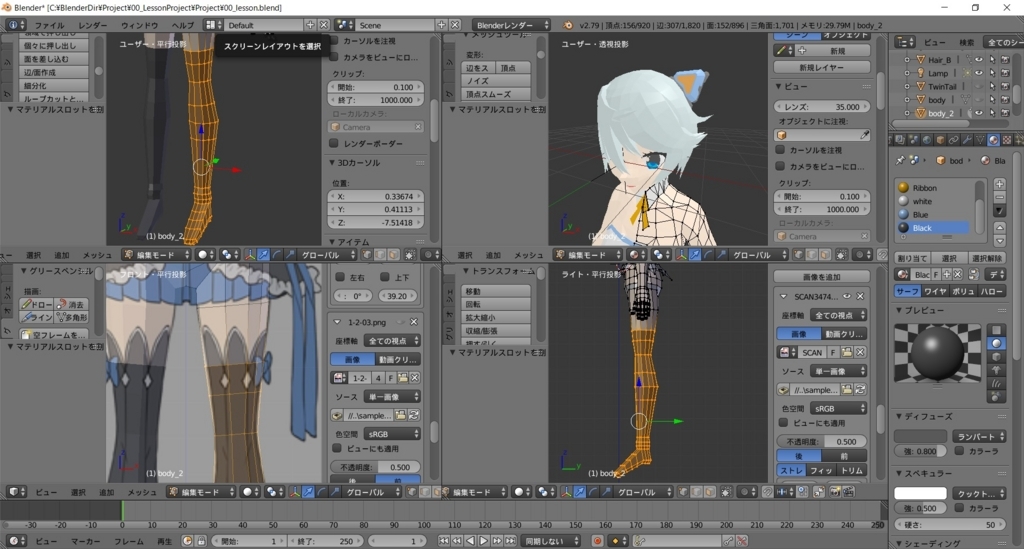The image size is (1024, 549).
Task: Open the Texture properties tab icon
Action: click(x=1007, y=140)
